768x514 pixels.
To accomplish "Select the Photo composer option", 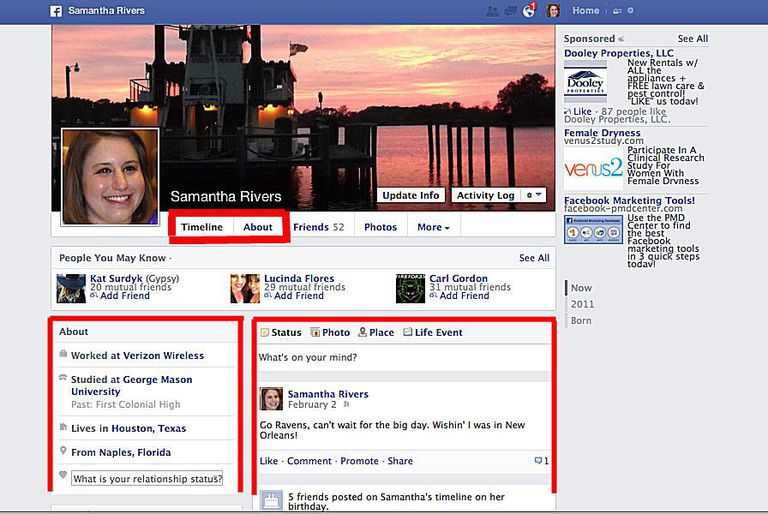I will point(330,332).
